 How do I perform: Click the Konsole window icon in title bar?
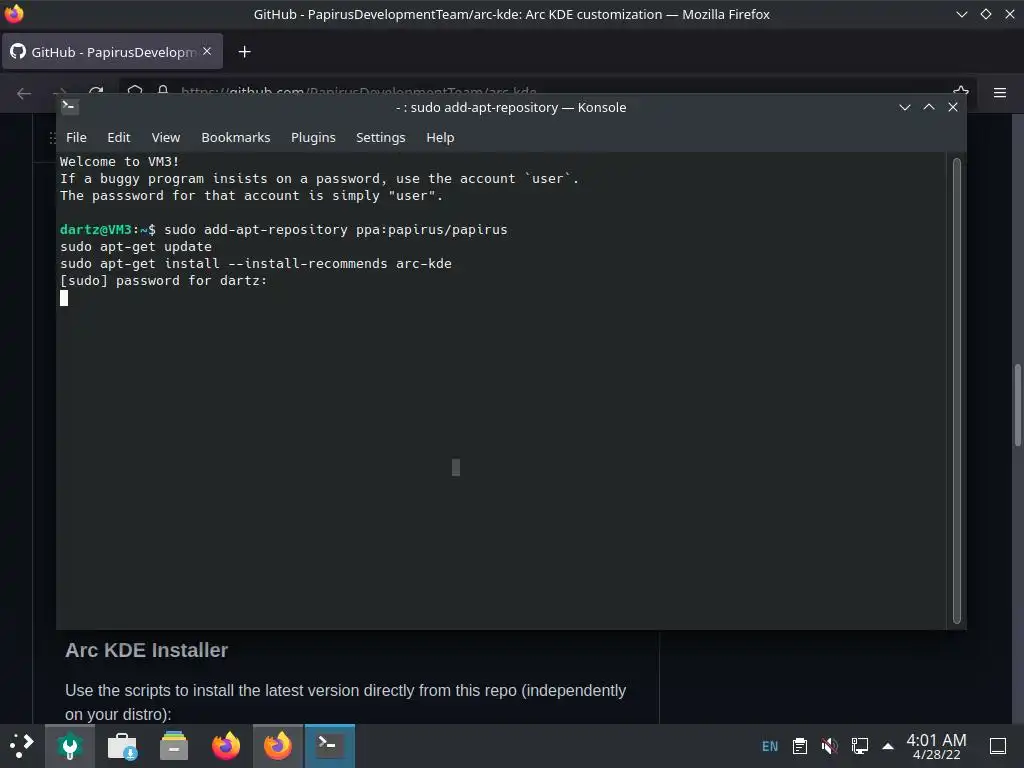(70, 107)
